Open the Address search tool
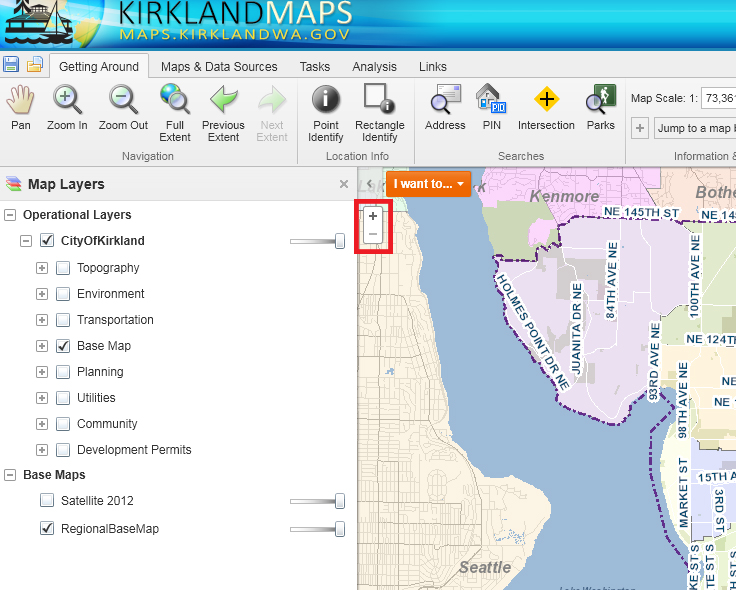This screenshot has width=736, height=590. click(445, 107)
